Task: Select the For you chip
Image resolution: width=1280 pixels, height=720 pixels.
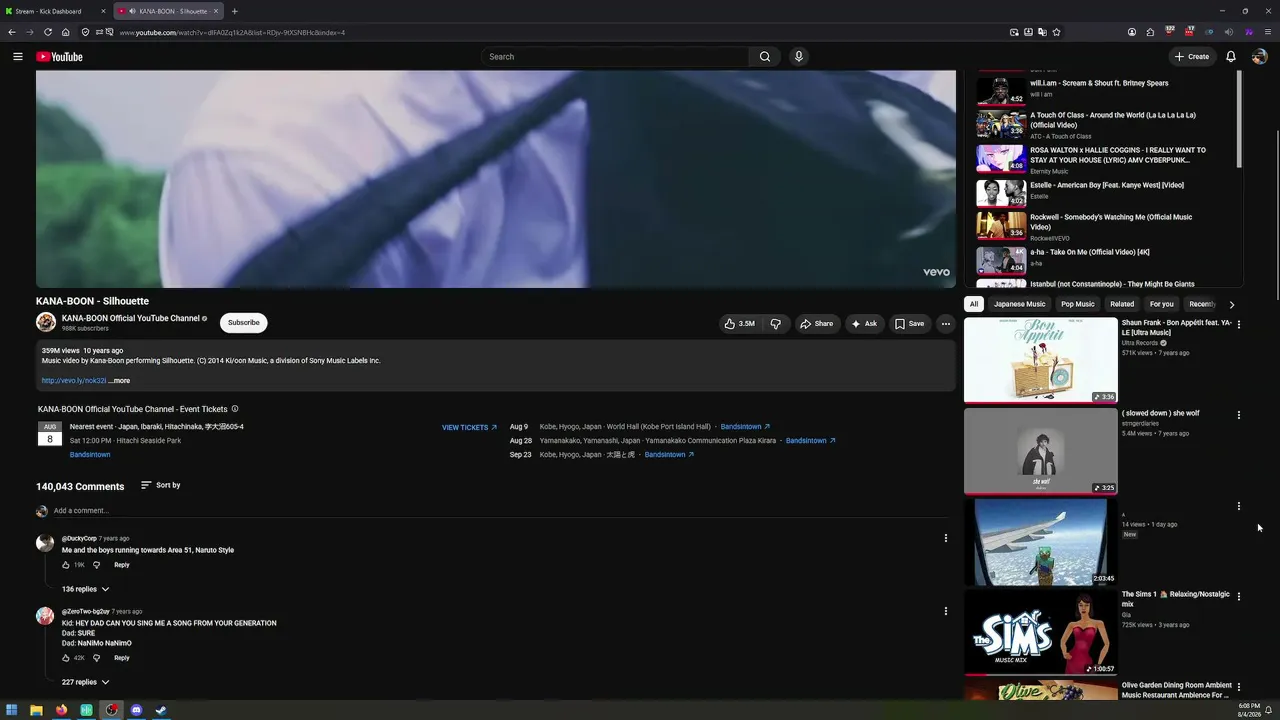Action: pos(1161,304)
